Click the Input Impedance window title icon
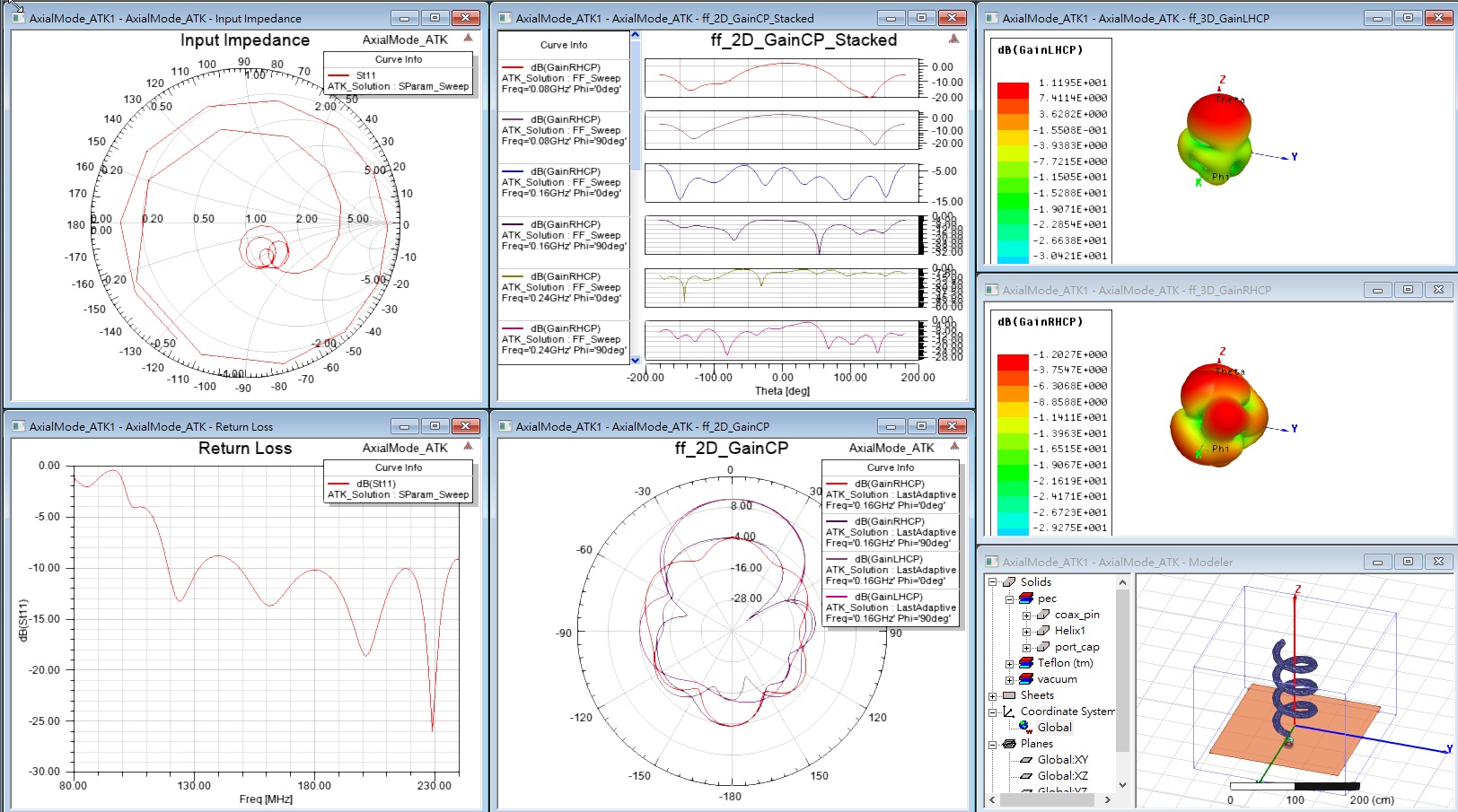The height and width of the screenshot is (812, 1458). tap(18, 18)
